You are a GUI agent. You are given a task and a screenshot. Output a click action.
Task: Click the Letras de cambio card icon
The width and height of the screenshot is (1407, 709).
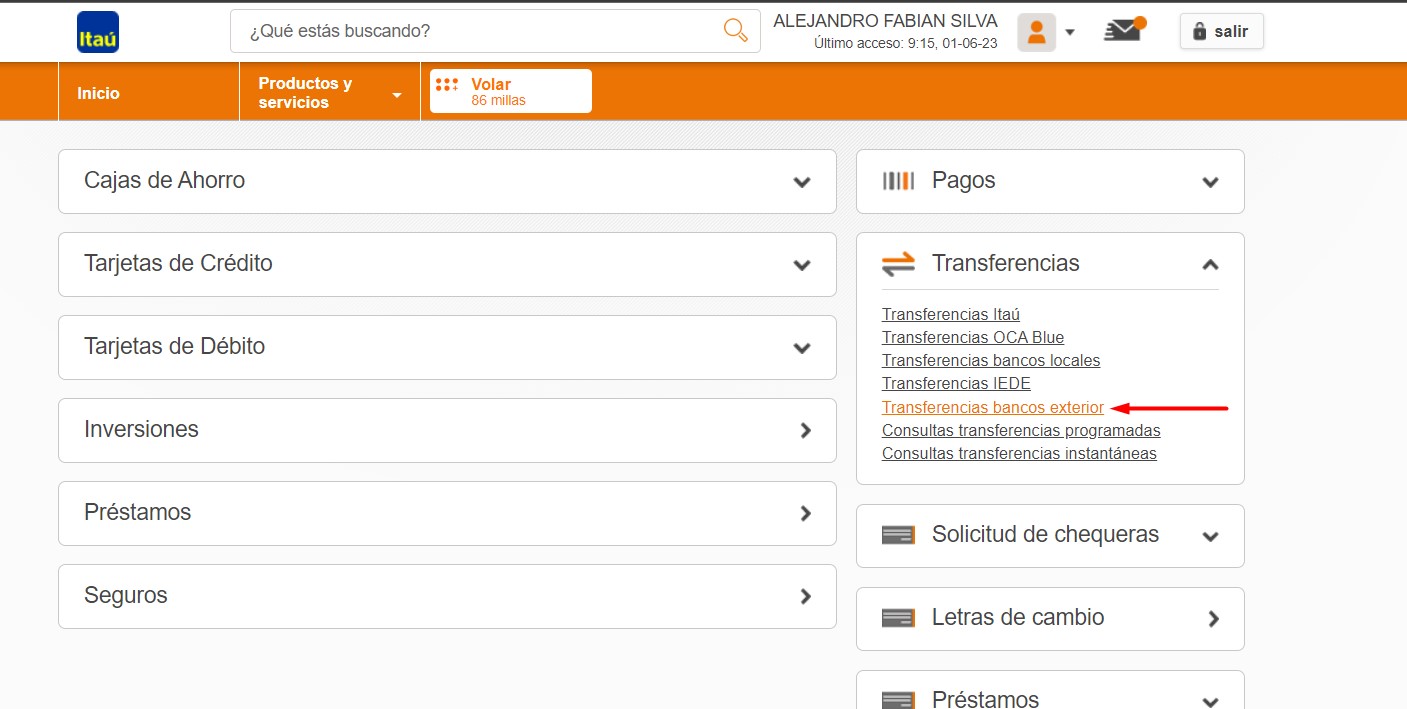point(898,618)
